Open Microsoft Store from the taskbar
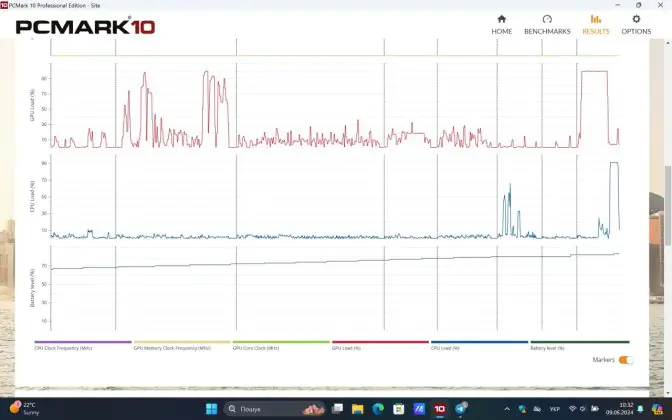Screen dimensions: 672x420 click(399, 409)
